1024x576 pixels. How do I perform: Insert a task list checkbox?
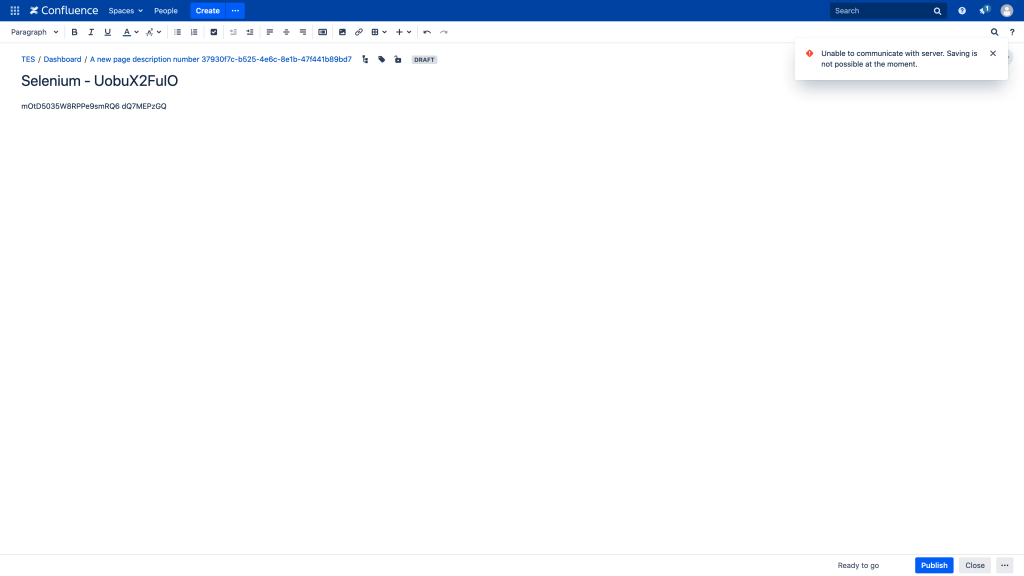(214, 32)
